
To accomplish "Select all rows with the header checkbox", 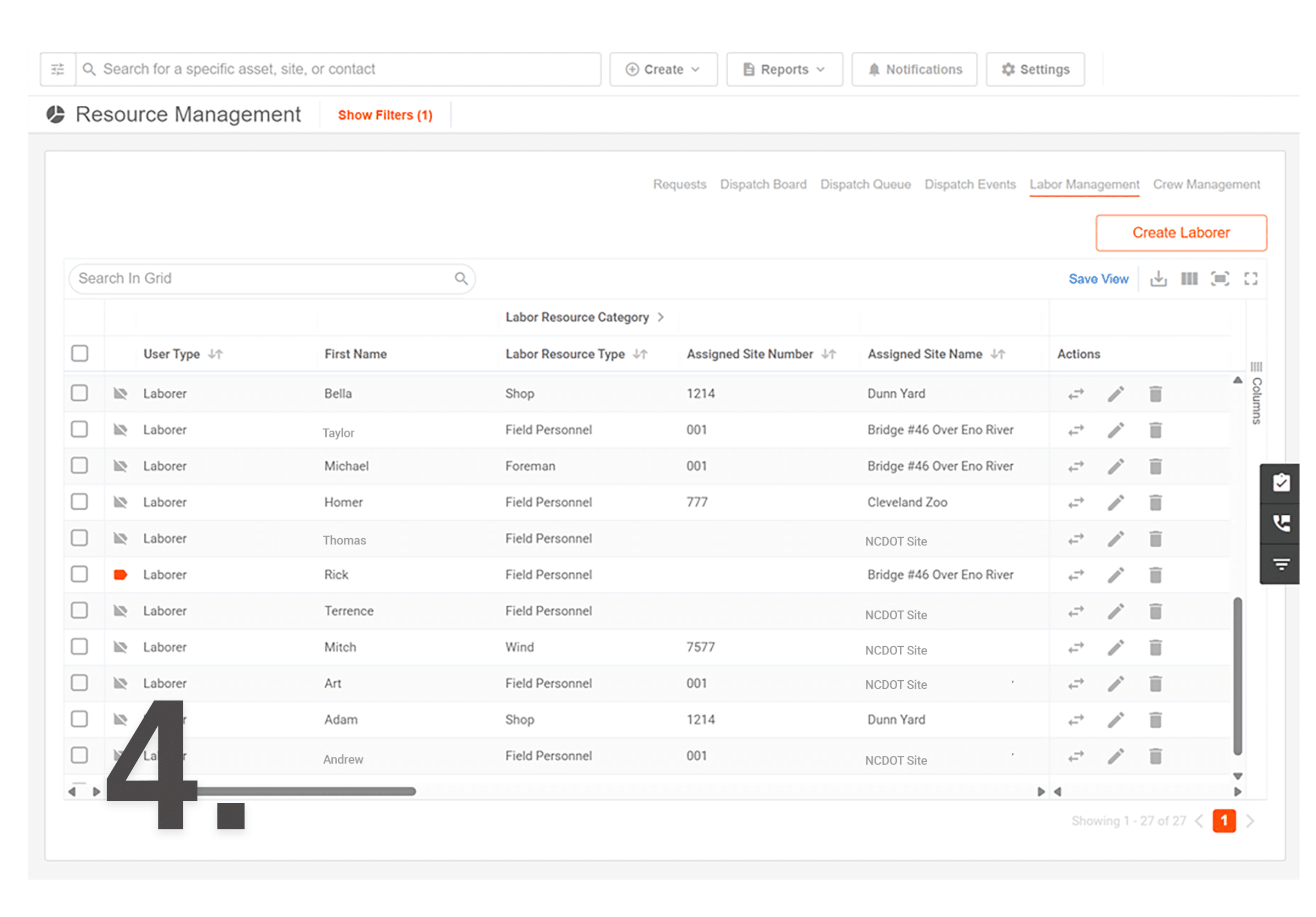I will click(x=80, y=354).
